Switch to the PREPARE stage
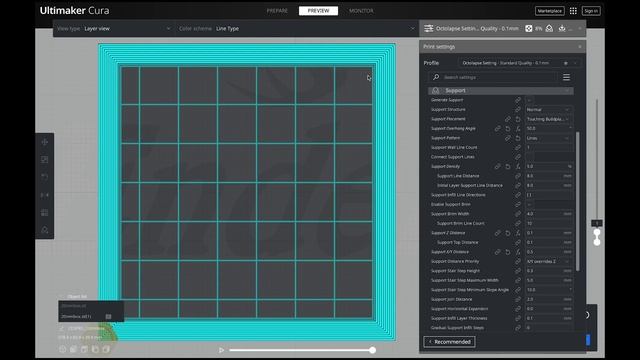 pyautogui.click(x=277, y=11)
